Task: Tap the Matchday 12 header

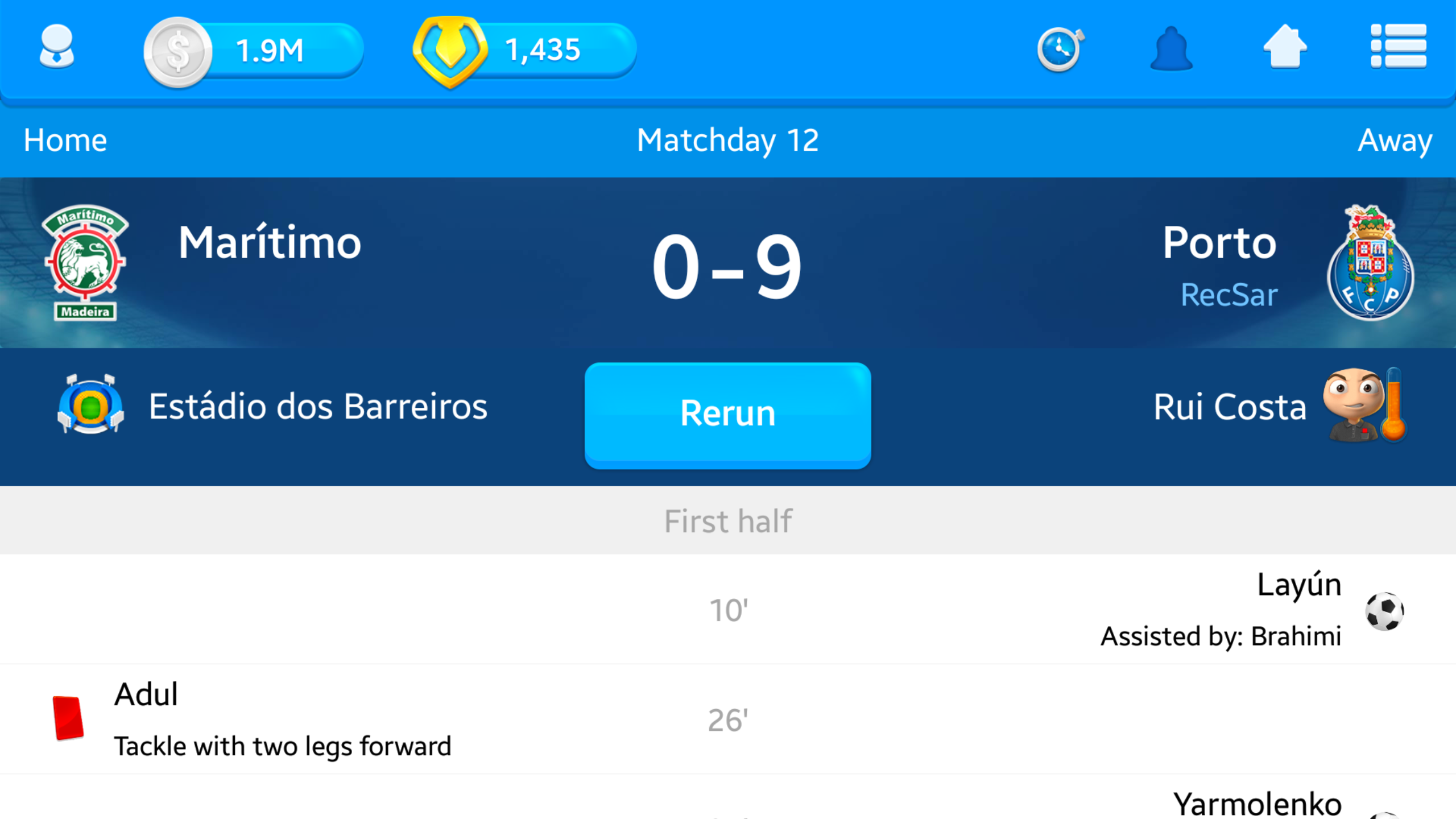Action: coord(727,140)
